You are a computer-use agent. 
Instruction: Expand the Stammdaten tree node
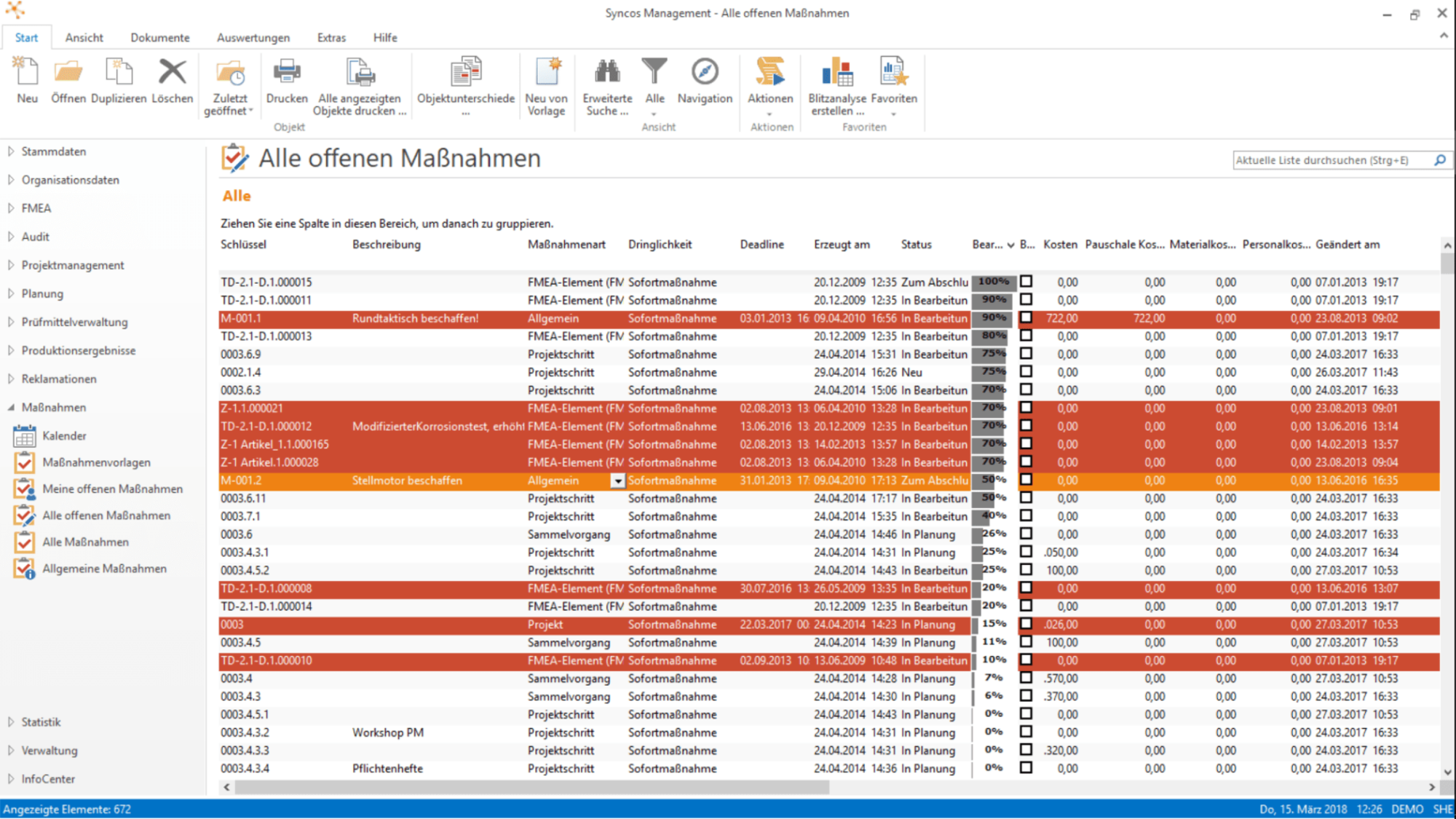(x=11, y=151)
